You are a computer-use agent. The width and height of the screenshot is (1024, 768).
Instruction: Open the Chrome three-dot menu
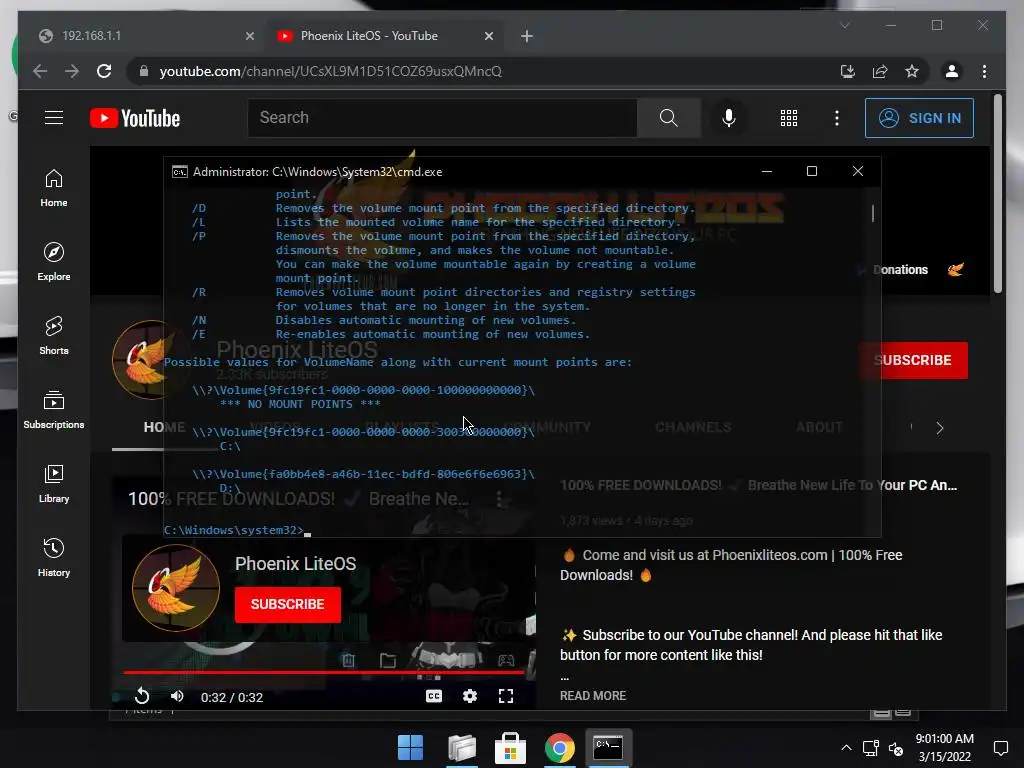click(984, 71)
